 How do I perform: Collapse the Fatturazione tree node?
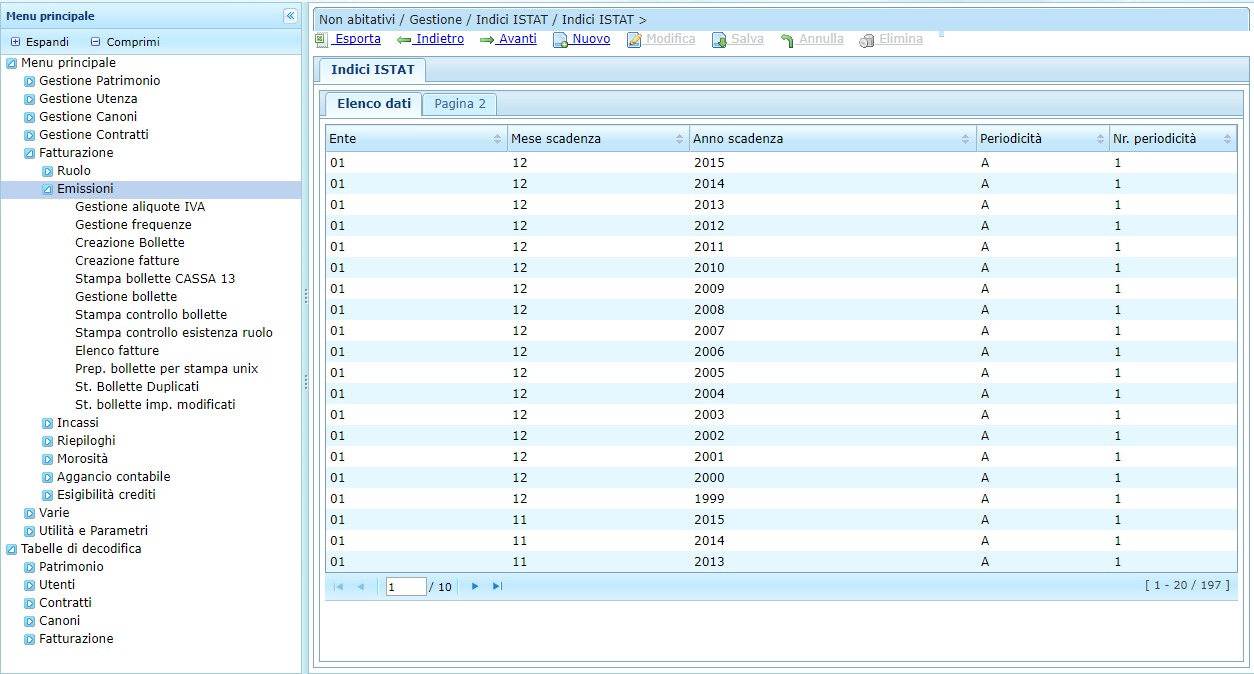tap(30, 153)
